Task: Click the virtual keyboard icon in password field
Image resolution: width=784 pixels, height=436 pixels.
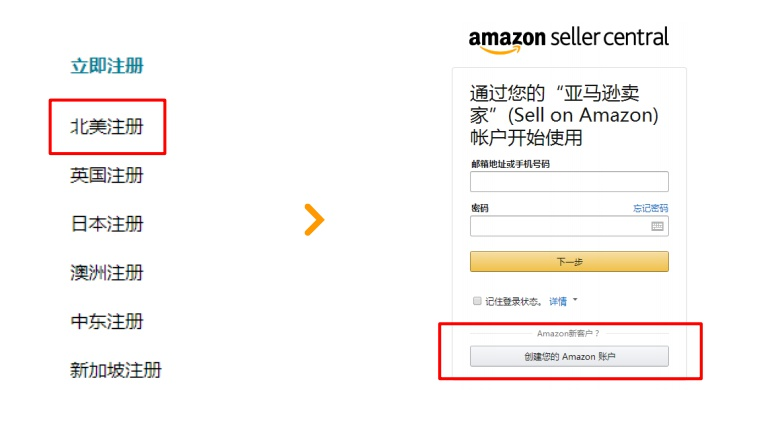Action: 657,226
